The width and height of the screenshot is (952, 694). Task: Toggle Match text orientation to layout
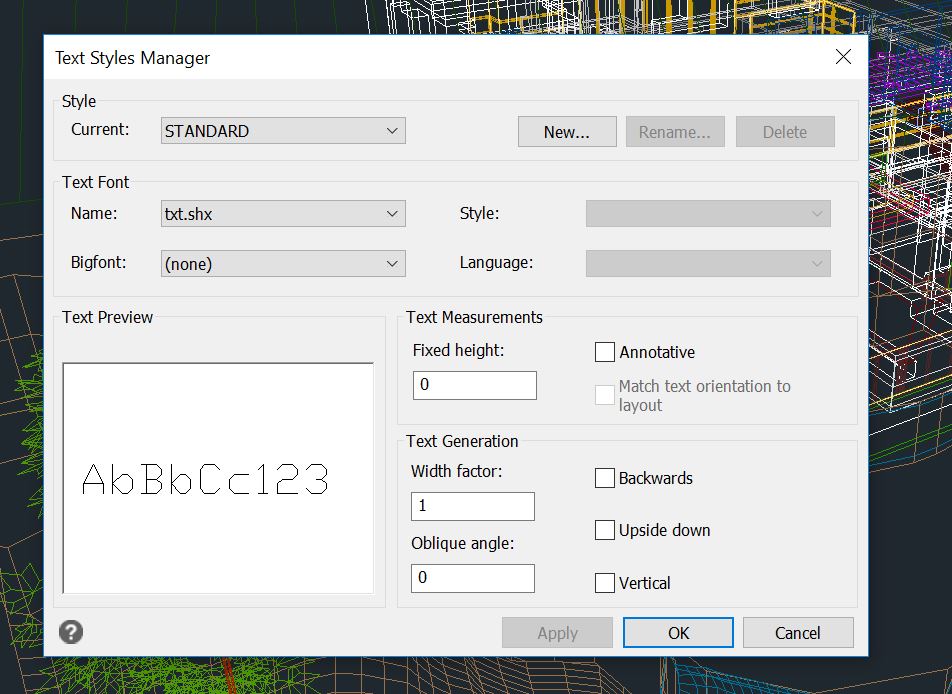pos(605,395)
